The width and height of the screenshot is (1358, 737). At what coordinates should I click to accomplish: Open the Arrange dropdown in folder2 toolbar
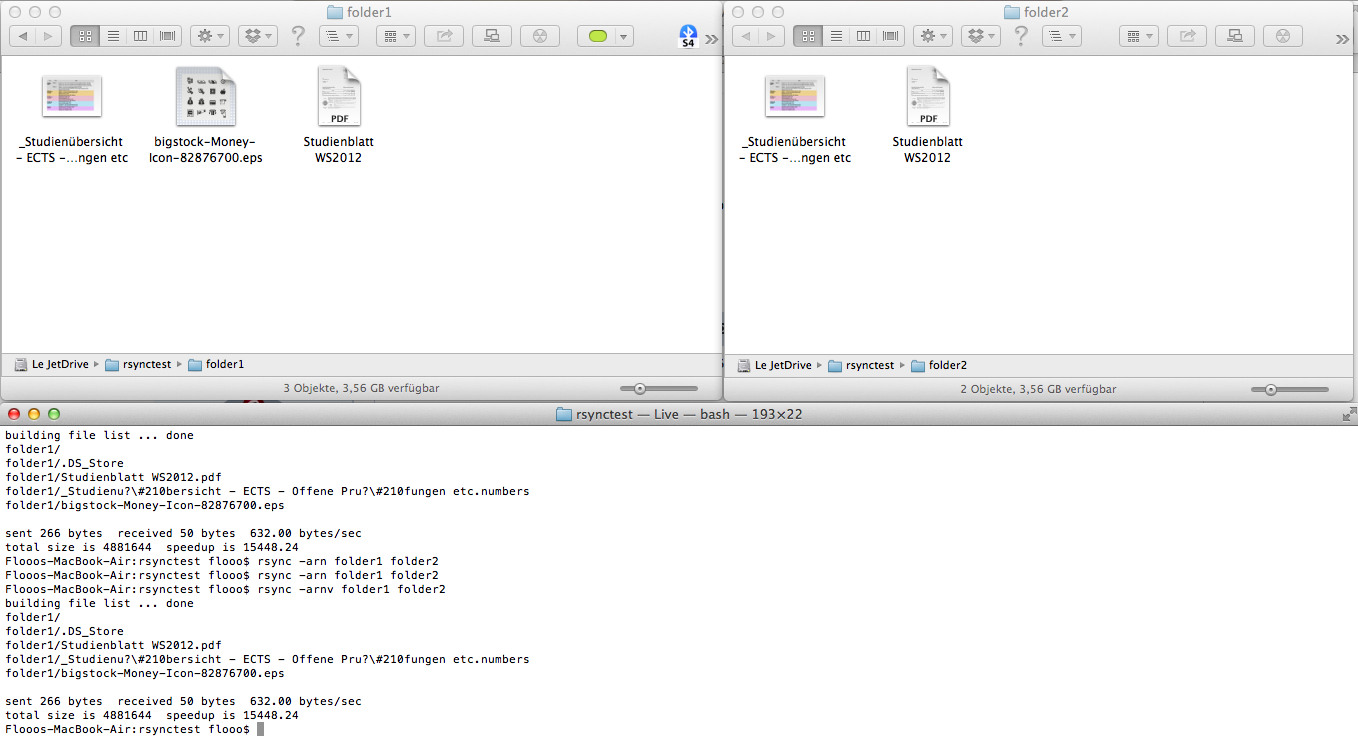click(x=1139, y=36)
